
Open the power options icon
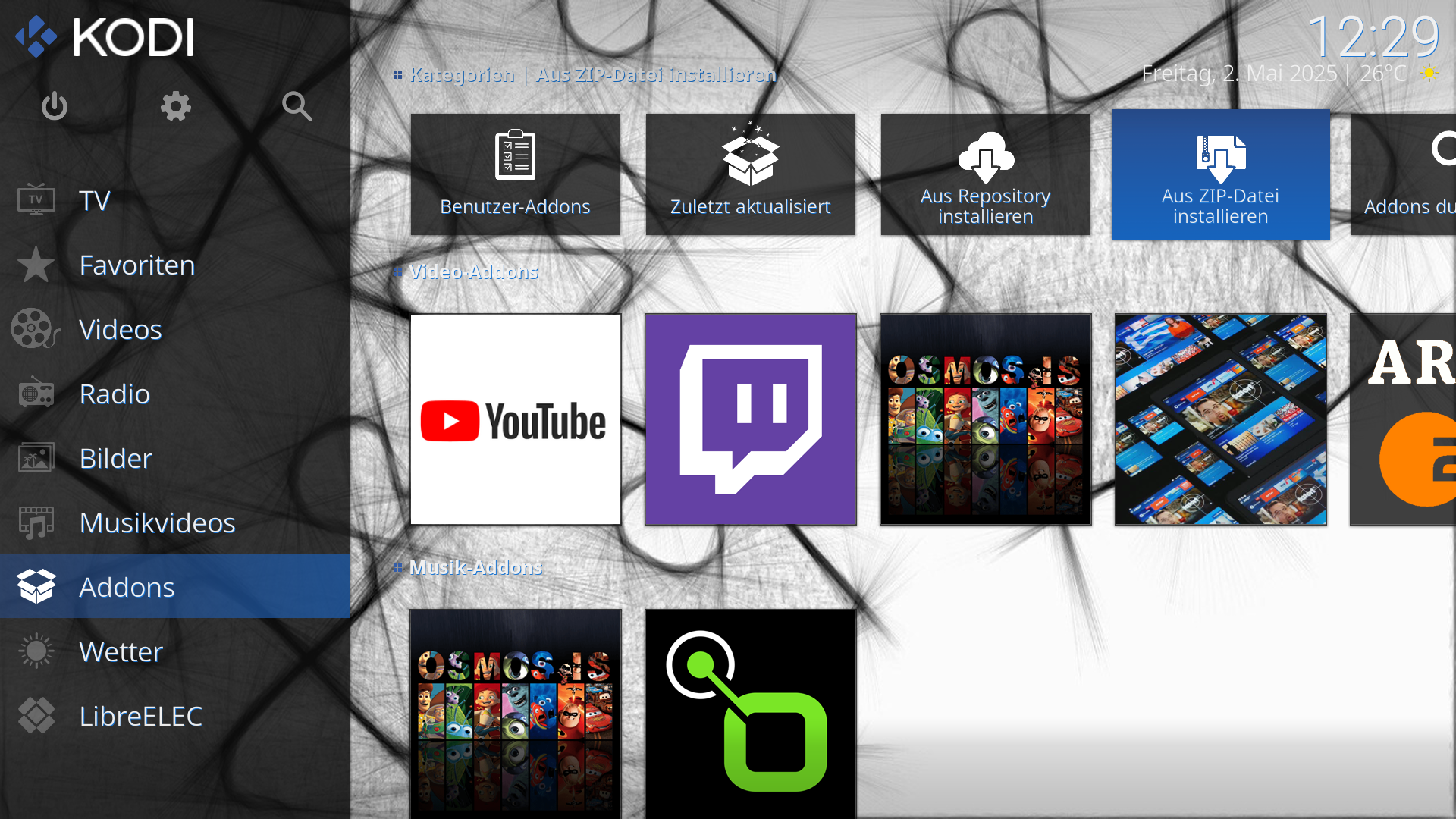click(x=55, y=106)
